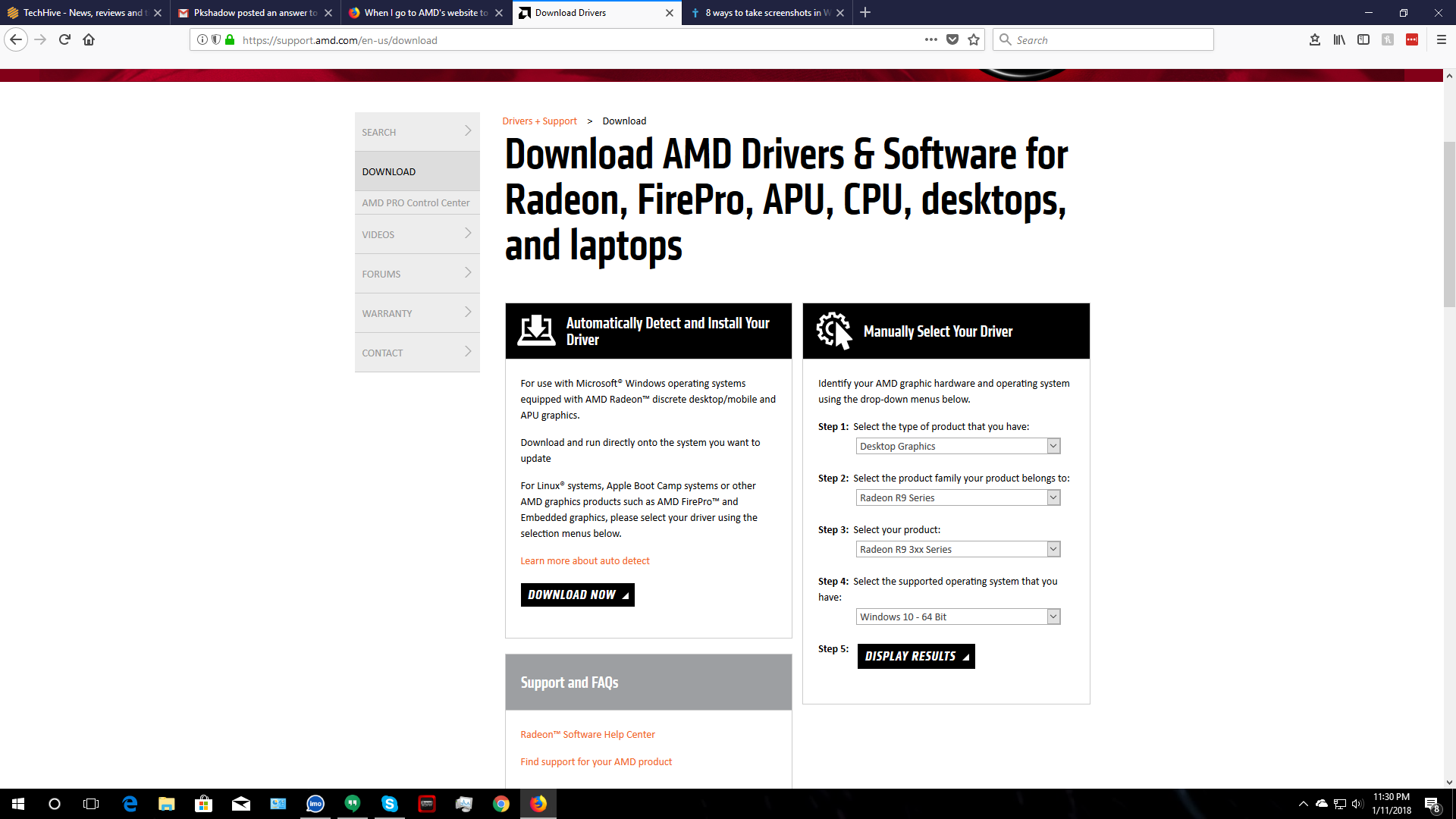Viewport: 1456px width, 819px height.
Task: Open the Radeon R9 3xx Series product dropdown
Action: (x=958, y=549)
